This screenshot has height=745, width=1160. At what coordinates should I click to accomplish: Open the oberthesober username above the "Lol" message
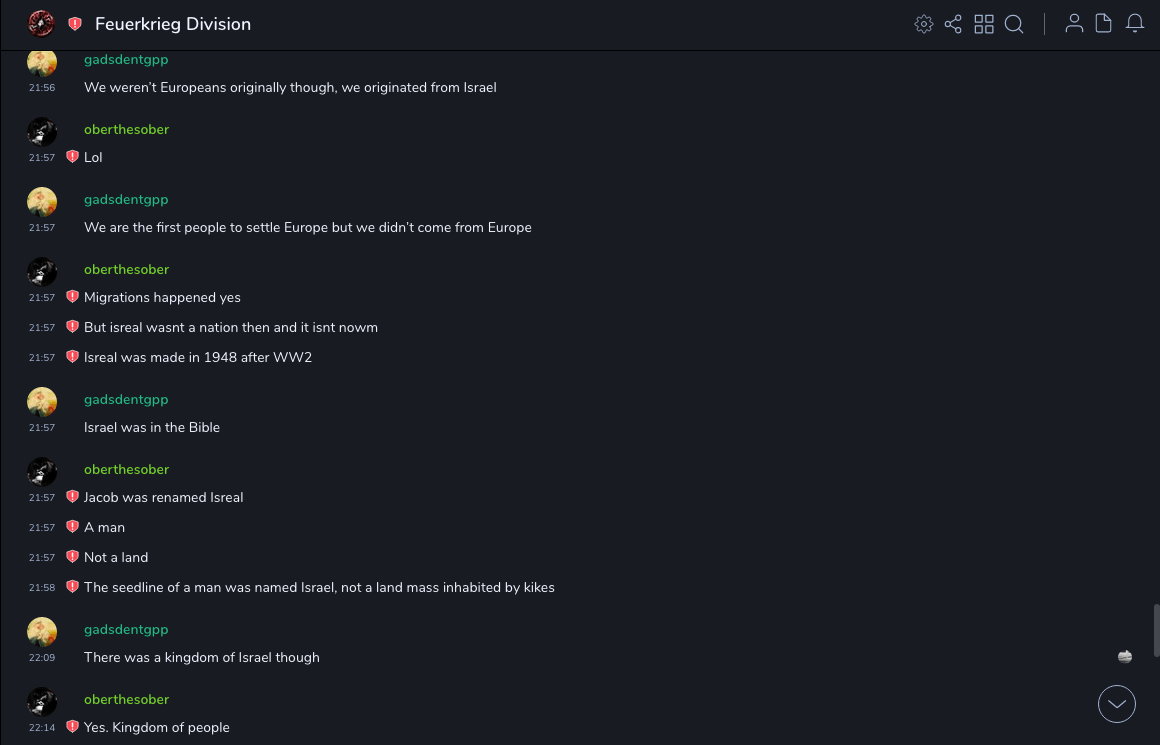point(126,130)
